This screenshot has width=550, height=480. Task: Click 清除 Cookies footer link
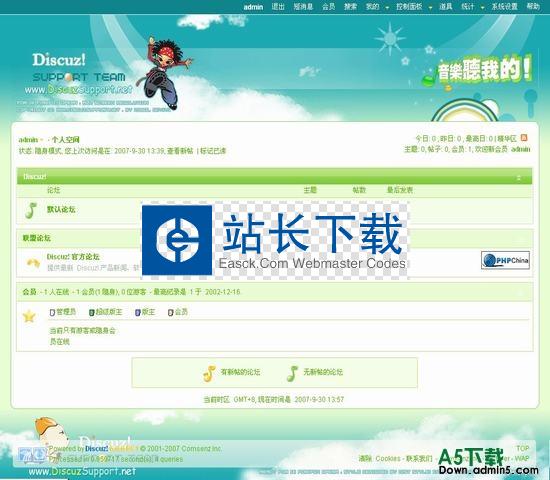click(380, 459)
